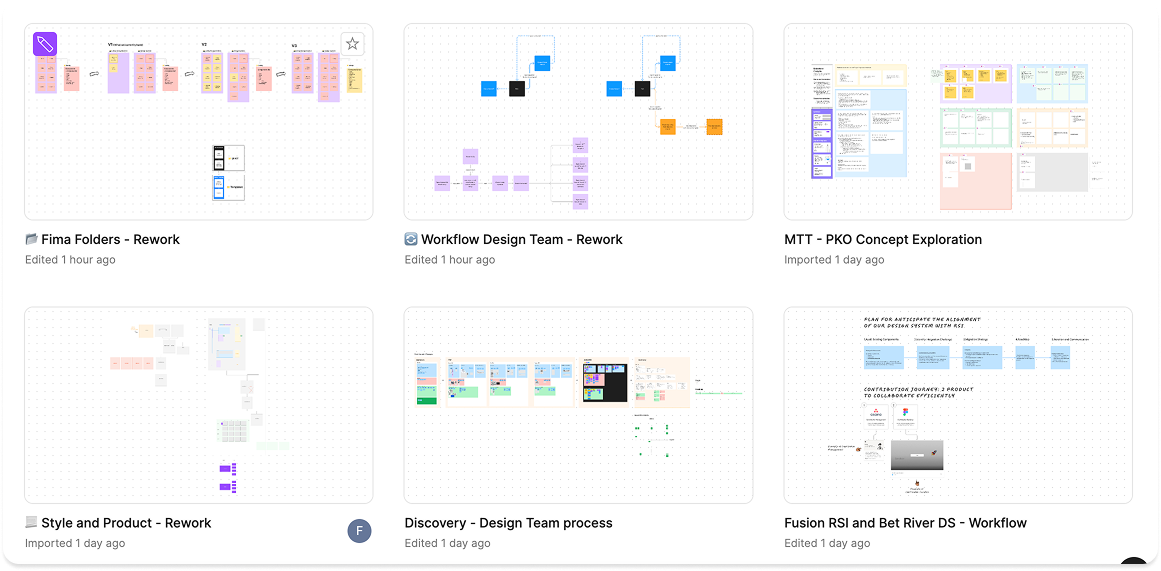This screenshot has width=1161, height=571.
Task: Click the page emoji beside Style and Product
Action: tap(32, 523)
